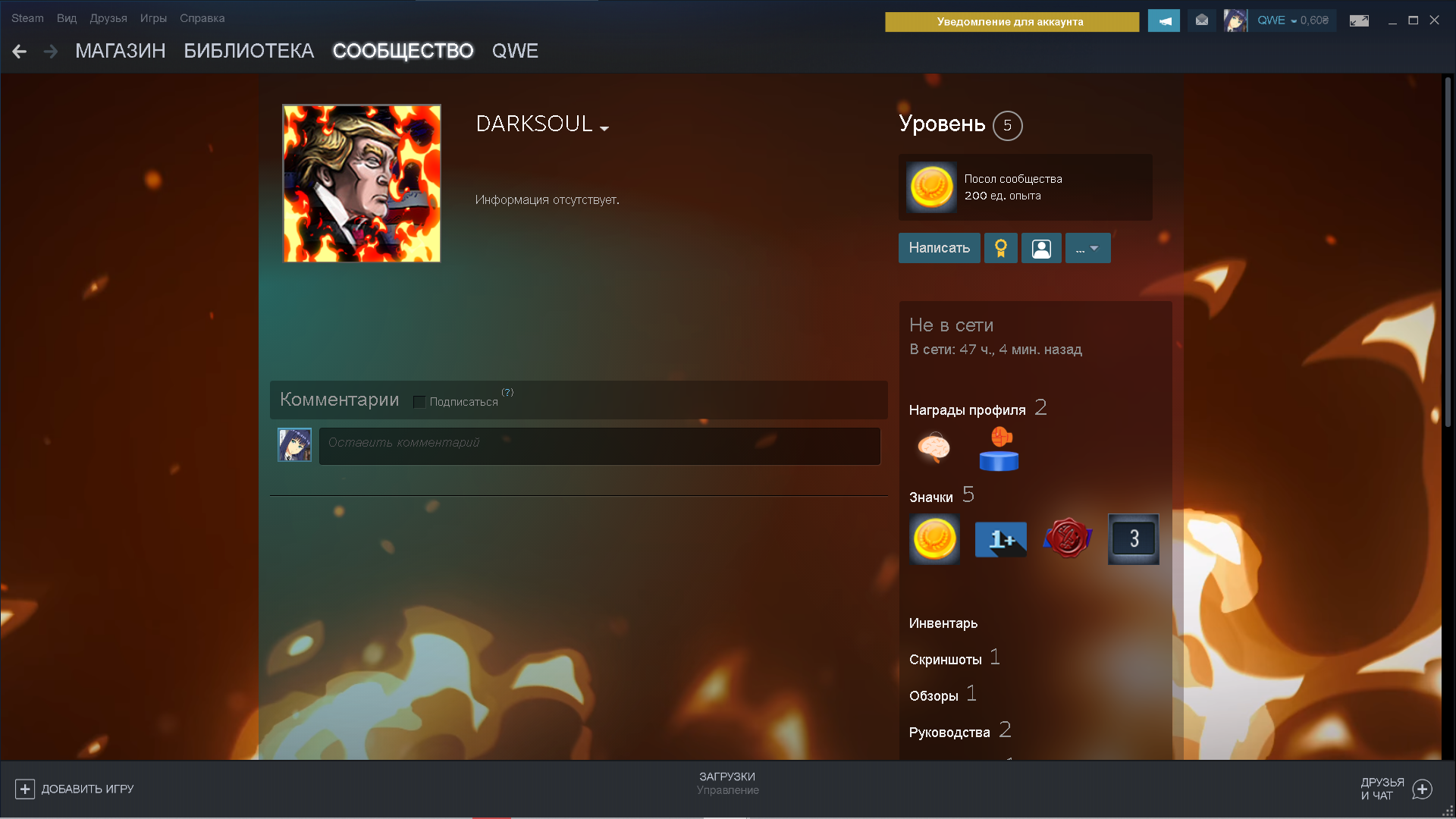Open the Вид menu
The width and height of the screenshot is (1456, 819).
pyautogui.click(x=67, y=18)
